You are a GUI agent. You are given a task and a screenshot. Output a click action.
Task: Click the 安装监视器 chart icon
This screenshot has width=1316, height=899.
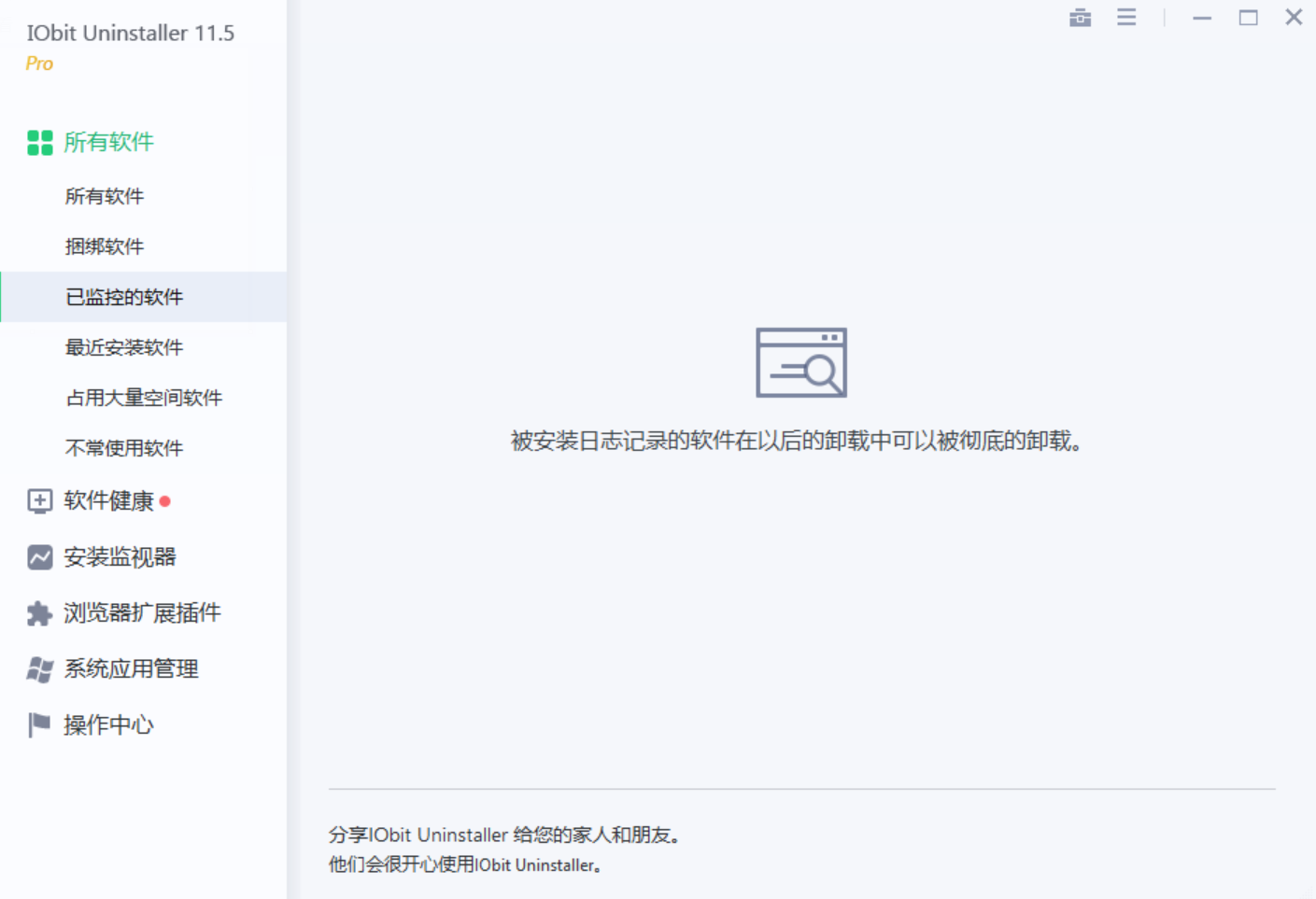[40, 557]
